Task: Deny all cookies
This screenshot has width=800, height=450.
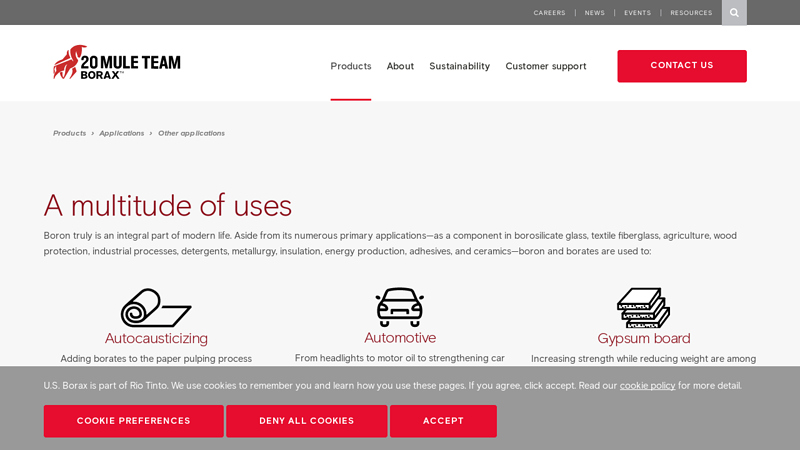Action: [x=306, y=421]
